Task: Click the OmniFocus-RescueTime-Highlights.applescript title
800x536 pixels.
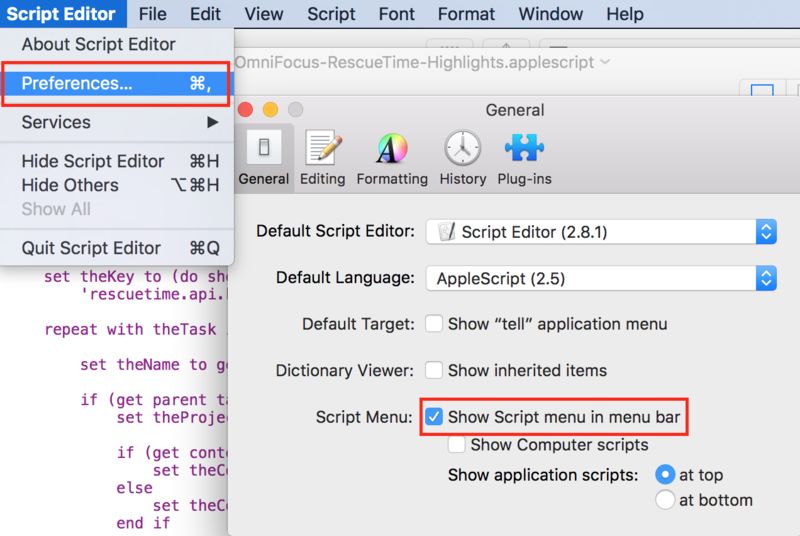Action: [415, 62]
